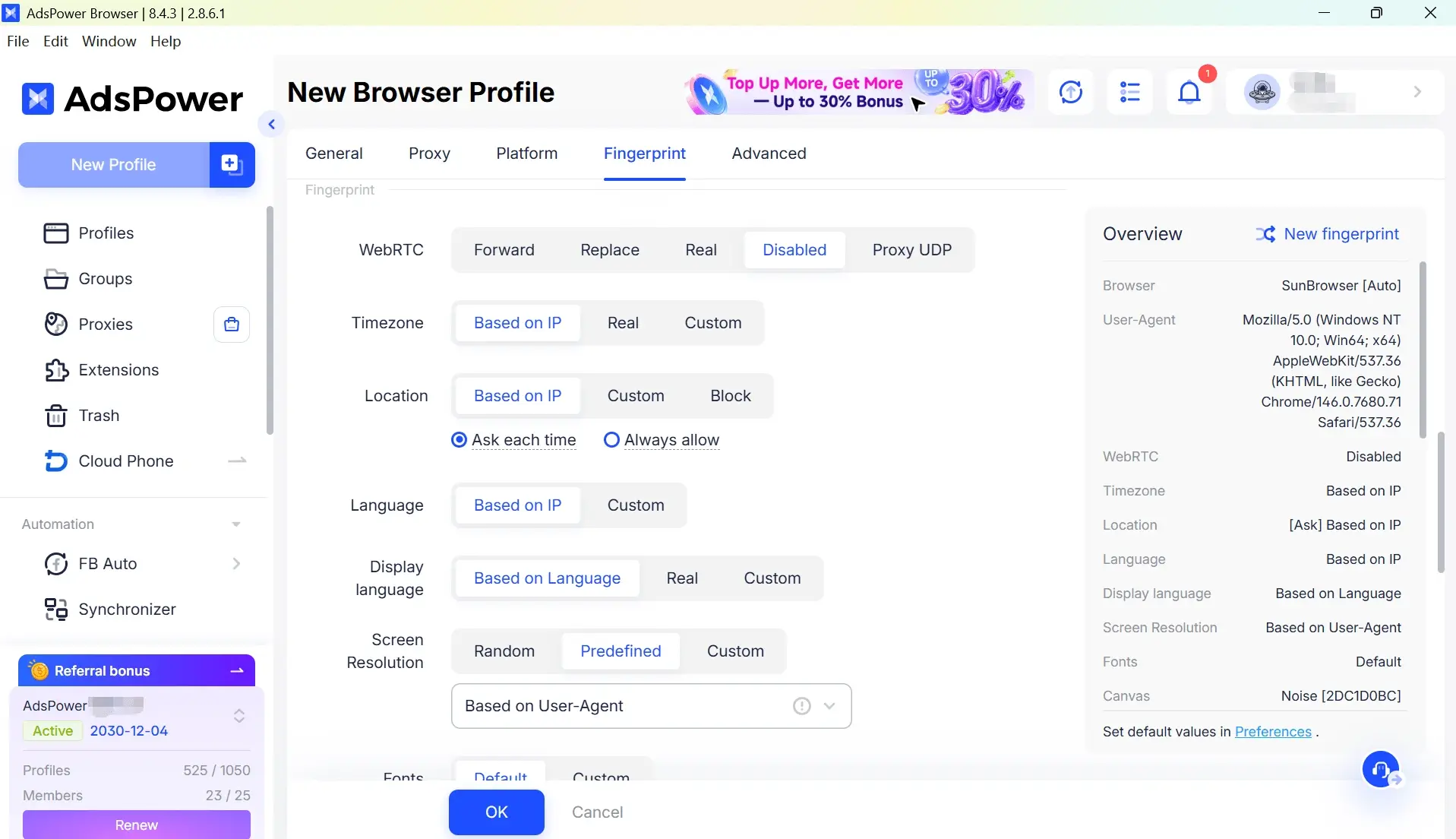The height and width of the screenshot is (839, 1456).
Task: Open the task list icon in header
Action: point(1130,92)
